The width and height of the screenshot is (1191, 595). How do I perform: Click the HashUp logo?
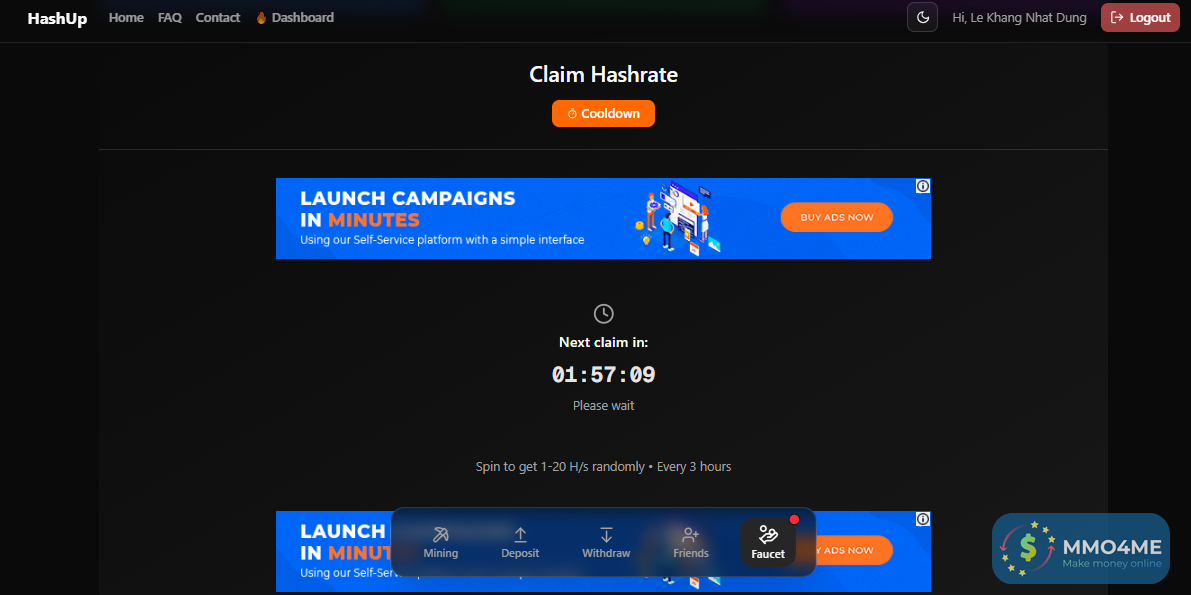[58, 18]
